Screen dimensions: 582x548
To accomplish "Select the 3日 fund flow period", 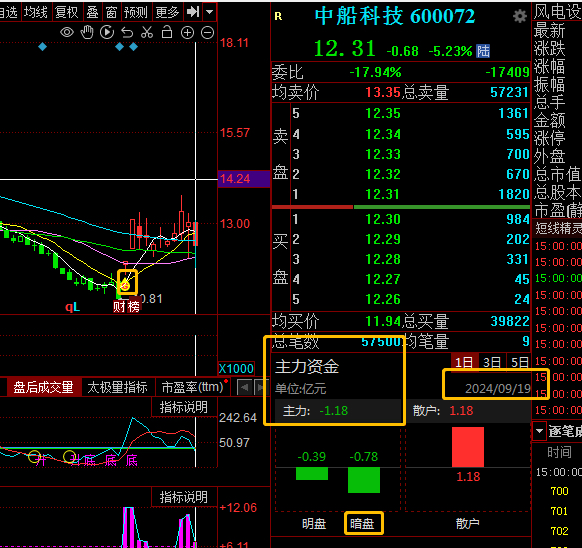I will [492, 362].
